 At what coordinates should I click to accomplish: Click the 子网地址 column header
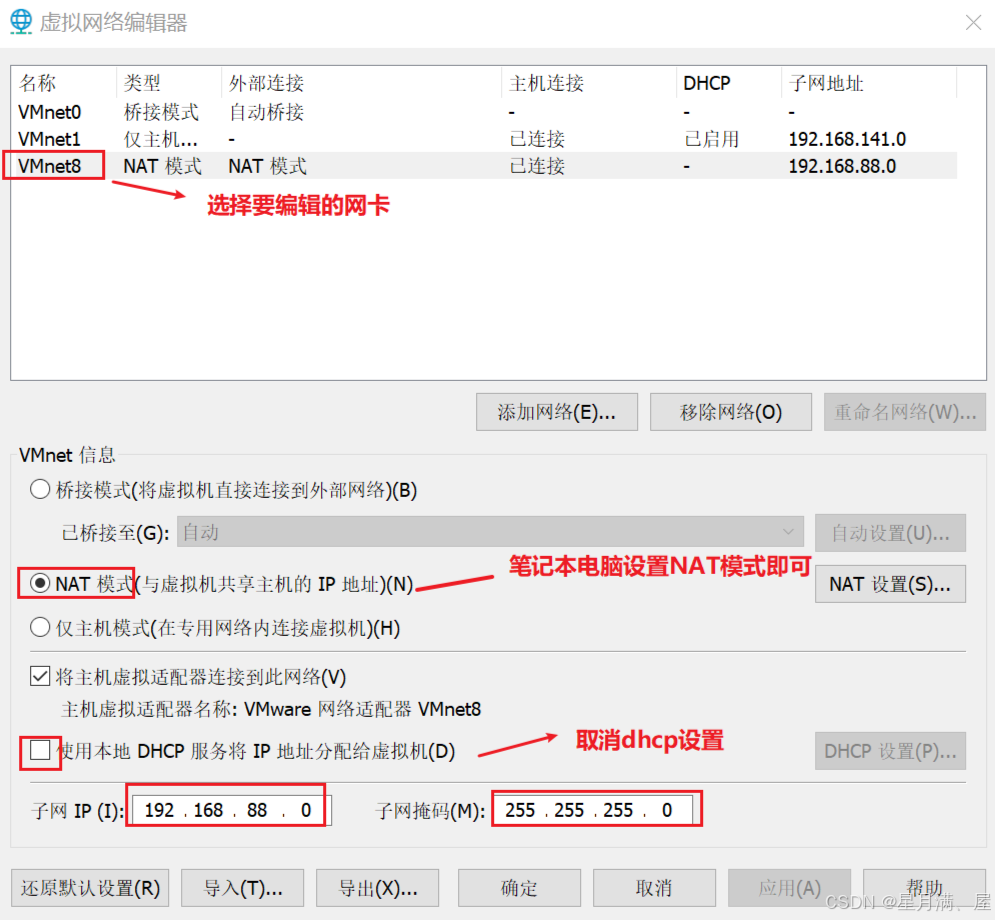(869, 83)
